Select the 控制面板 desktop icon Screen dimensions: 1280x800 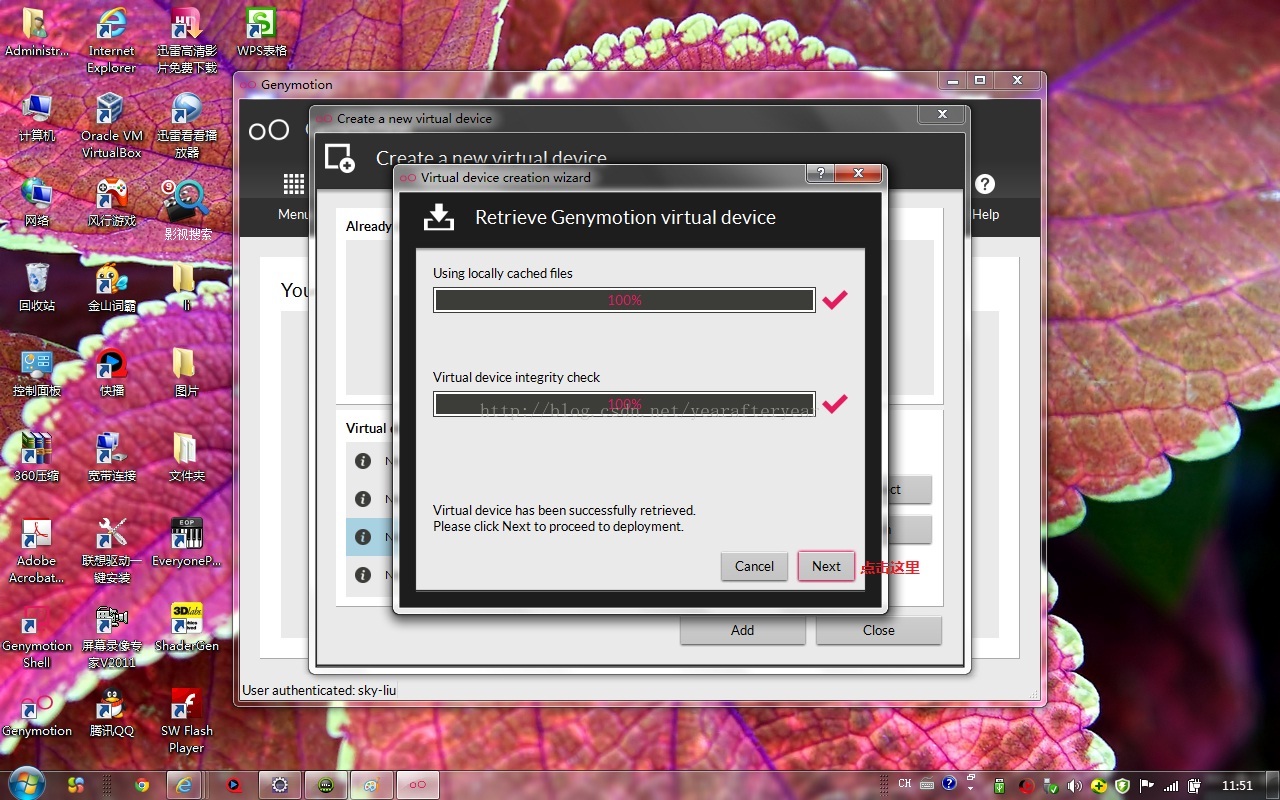click(x=37, y=373)
